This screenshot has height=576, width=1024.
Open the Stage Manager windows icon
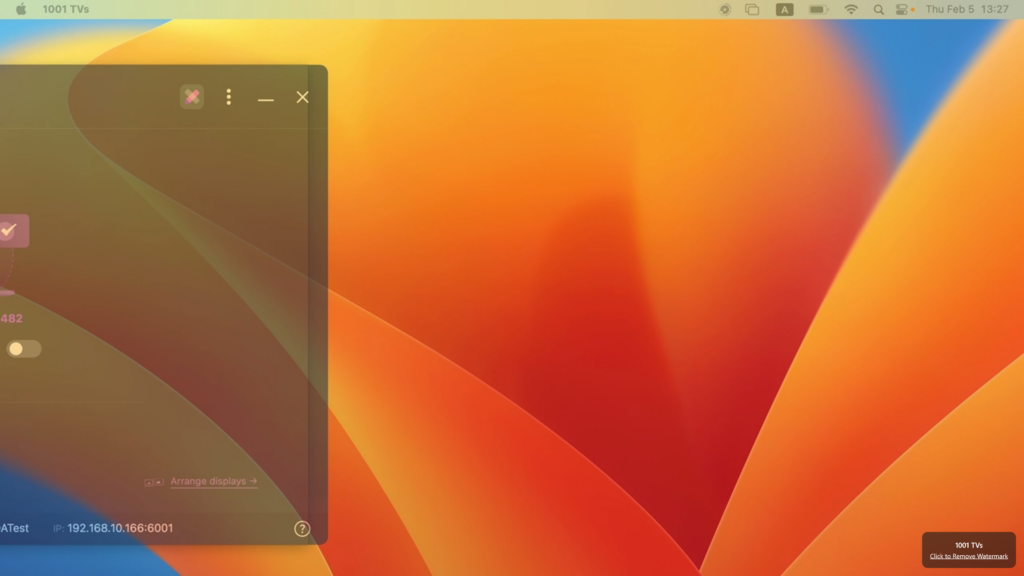tap(752, 9)
